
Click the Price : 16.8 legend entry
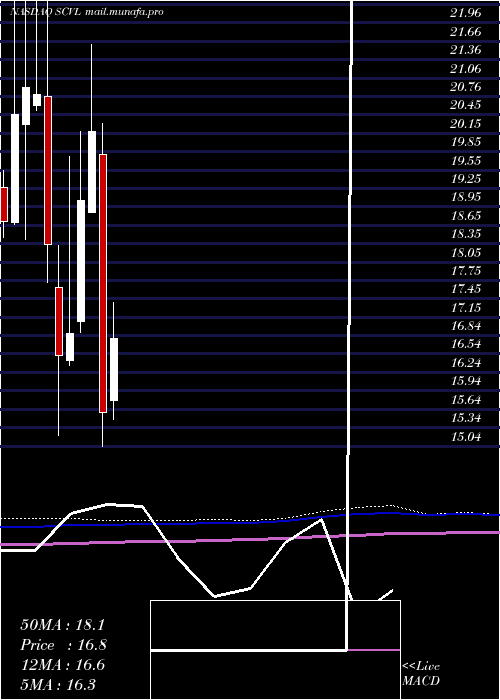(x=63, y=645)
